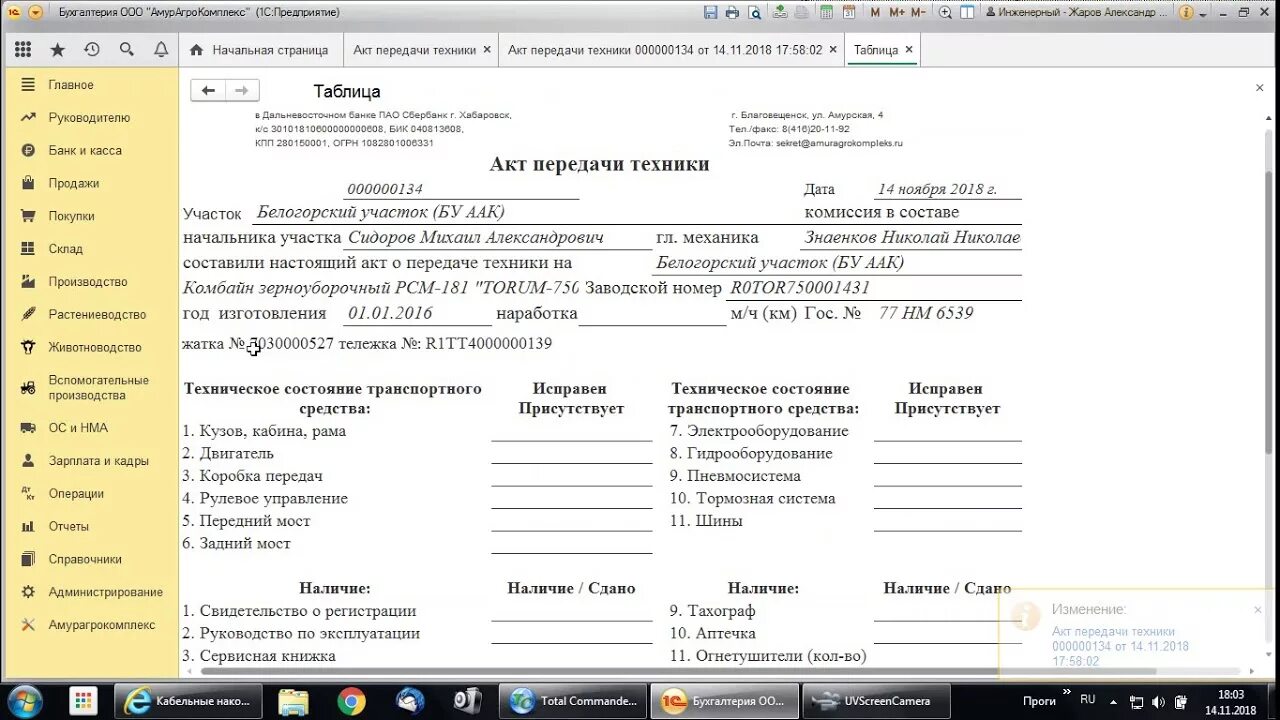Open the History clock icon
Screen dimensions: 1280x720
click(x=92, y=50)
